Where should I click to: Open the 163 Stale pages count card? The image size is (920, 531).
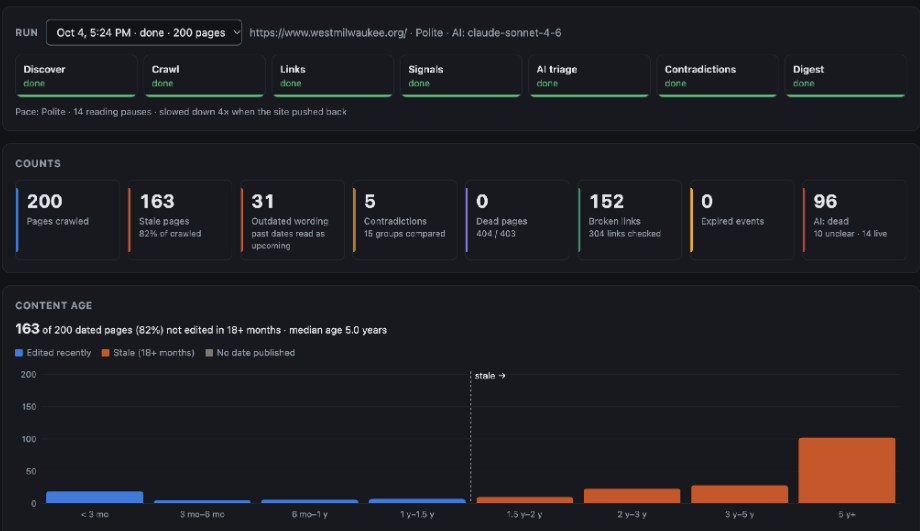180,220
